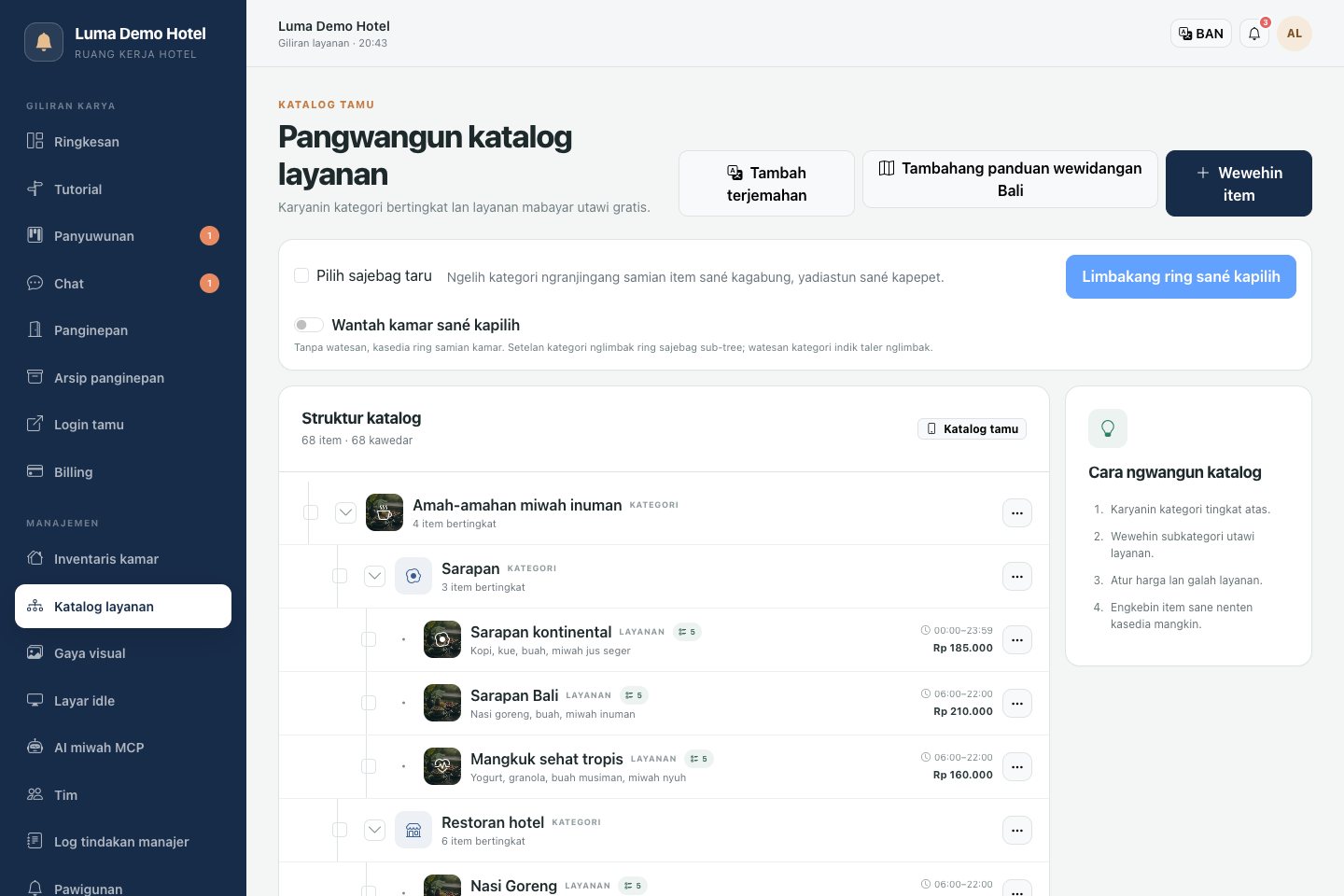This screenshot has height=896, width=1344.
Task: Open Billing in the sidebar
Action: coord(123,472)
